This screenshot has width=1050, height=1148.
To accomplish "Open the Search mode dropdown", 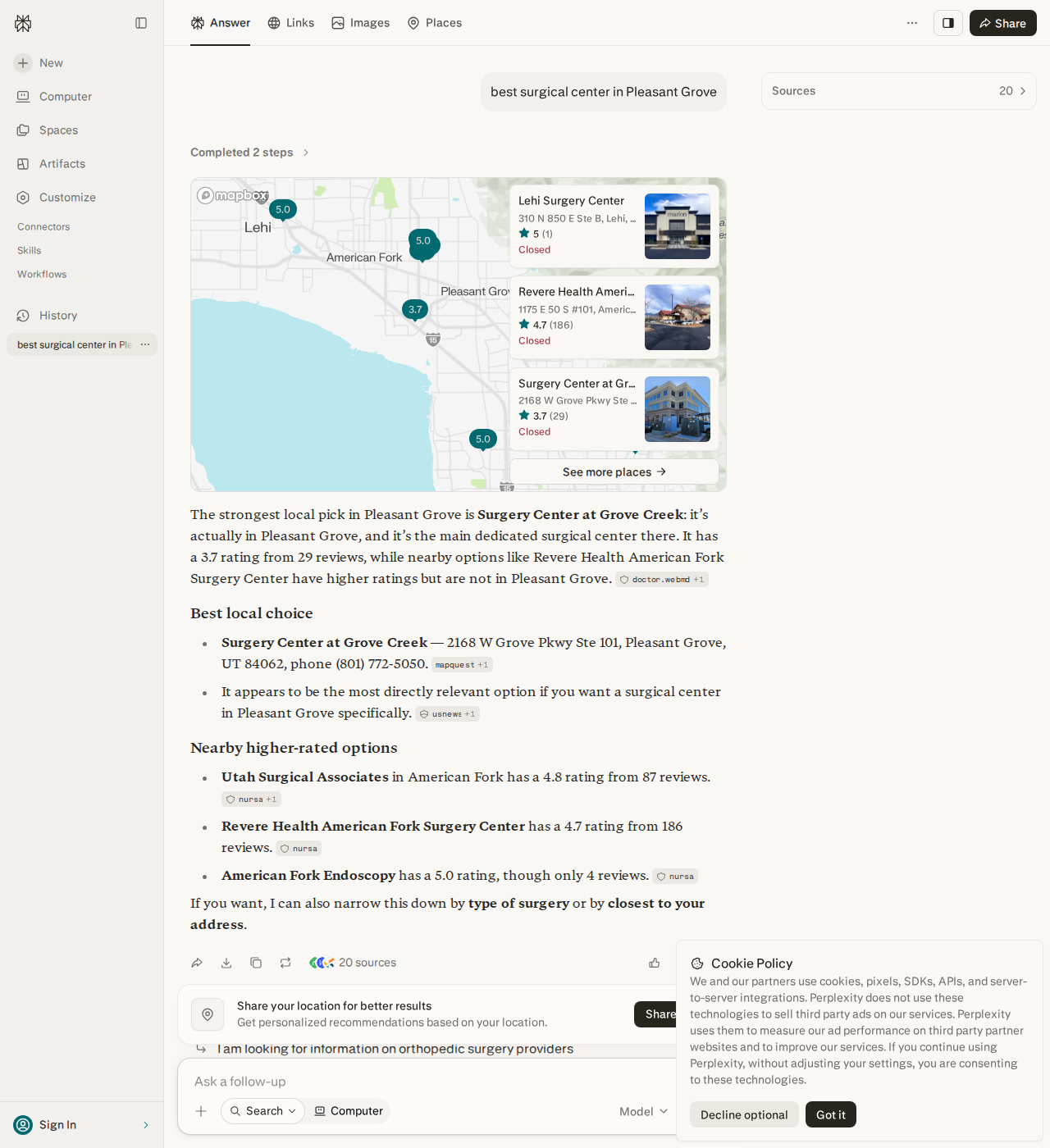I will [262, 1111].
